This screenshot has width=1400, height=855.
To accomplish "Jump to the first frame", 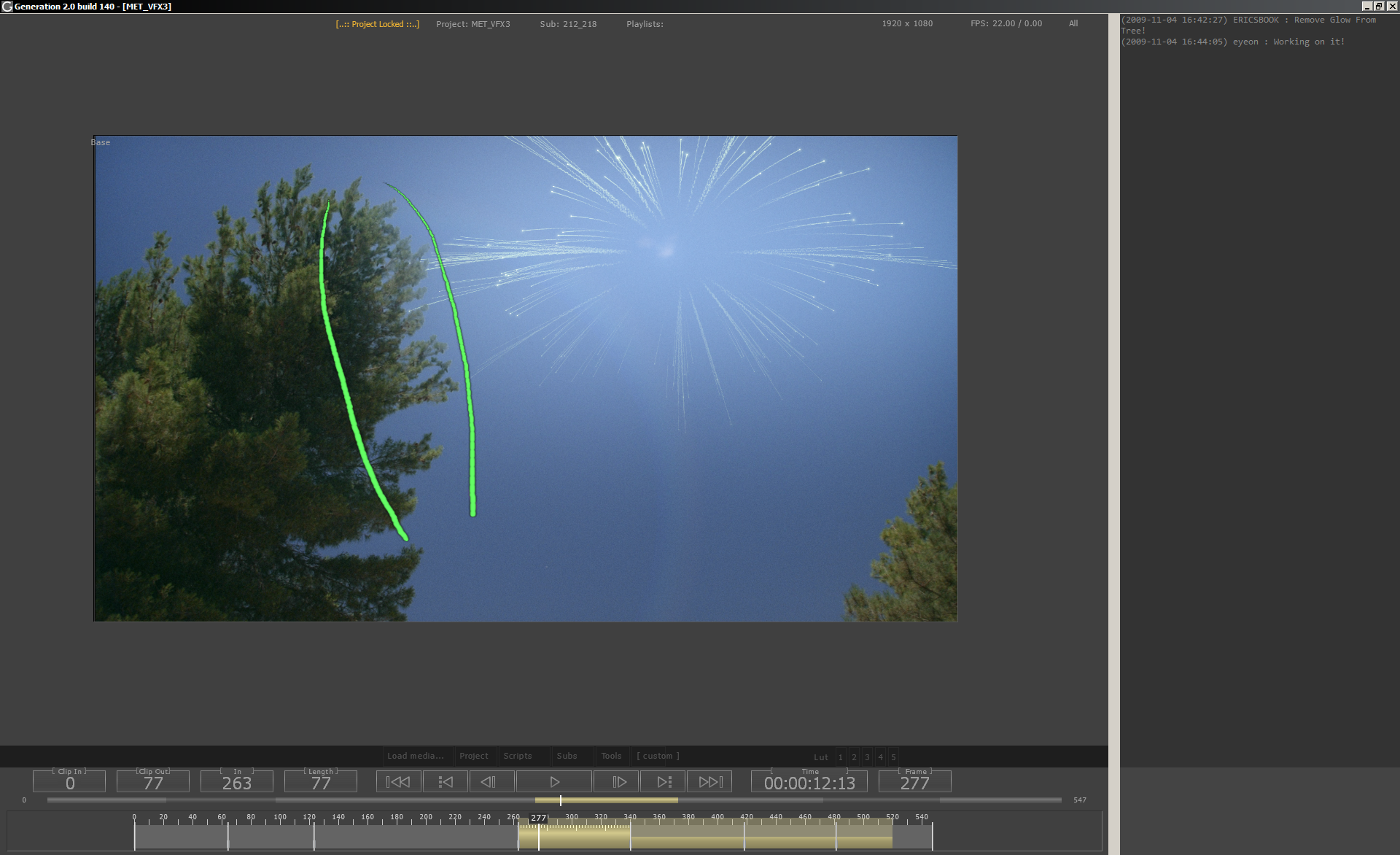I will [398, 782].
